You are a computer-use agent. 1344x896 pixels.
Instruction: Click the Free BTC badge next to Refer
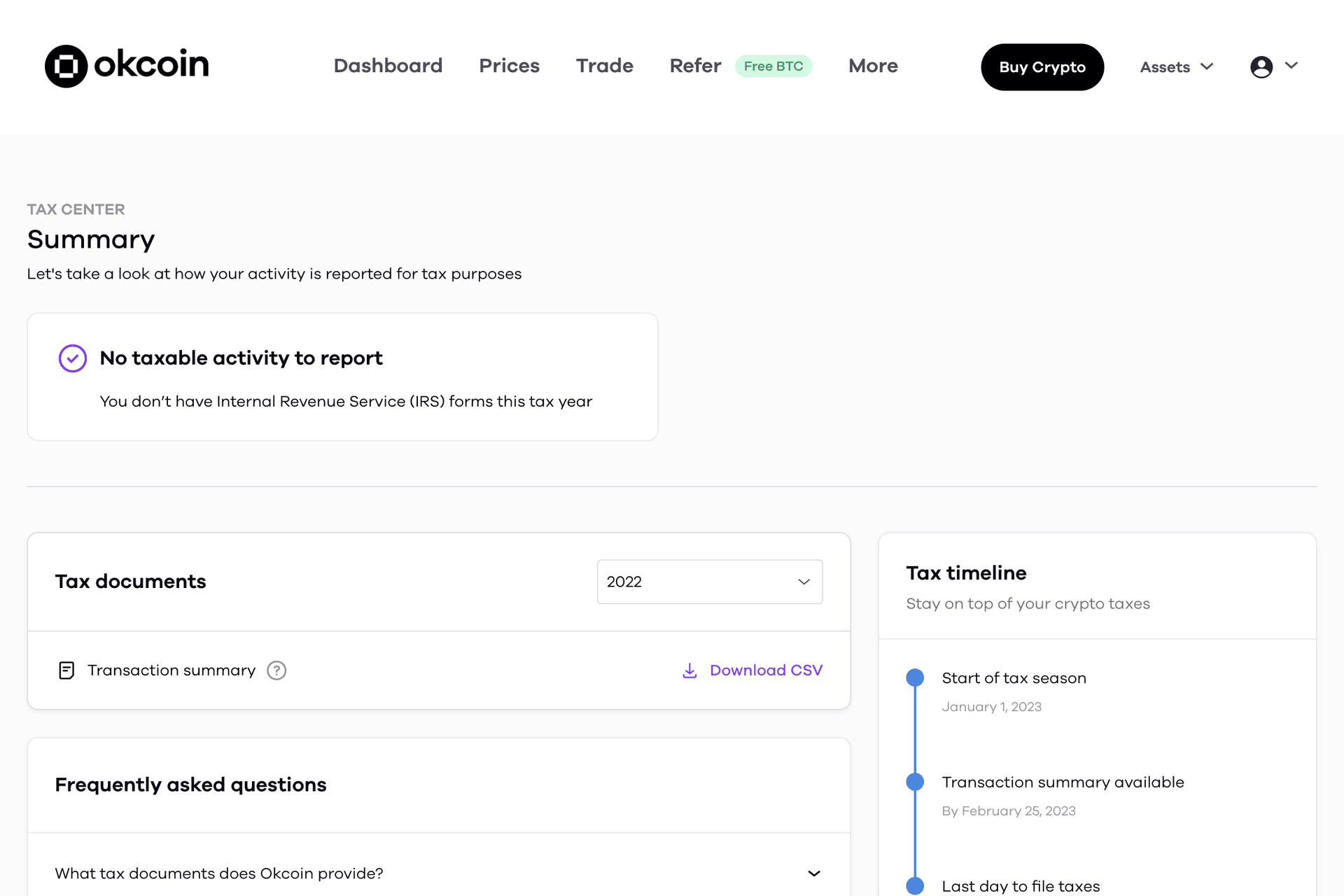pos(773,66)
